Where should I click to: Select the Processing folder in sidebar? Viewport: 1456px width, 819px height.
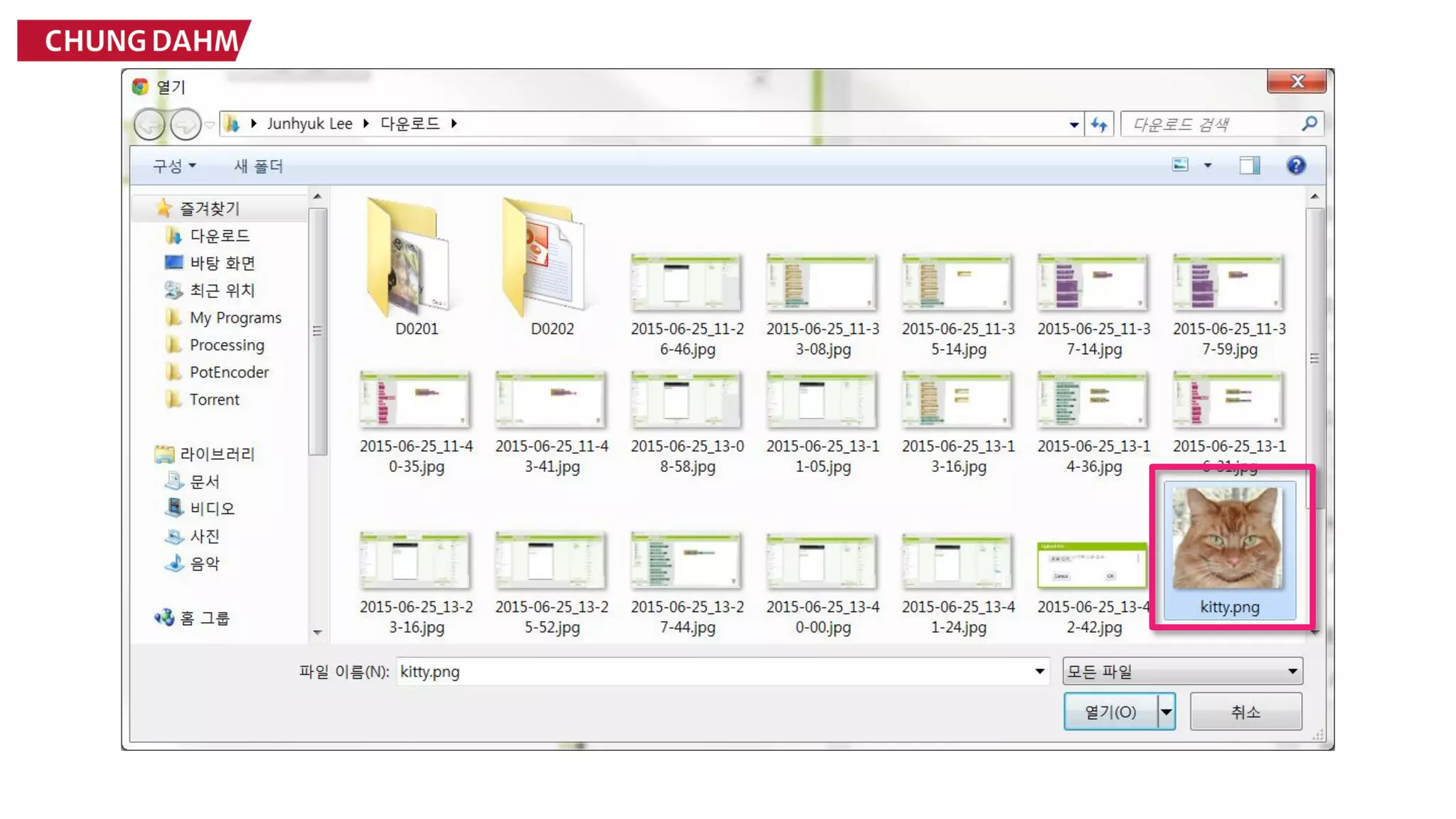(226, 345)
